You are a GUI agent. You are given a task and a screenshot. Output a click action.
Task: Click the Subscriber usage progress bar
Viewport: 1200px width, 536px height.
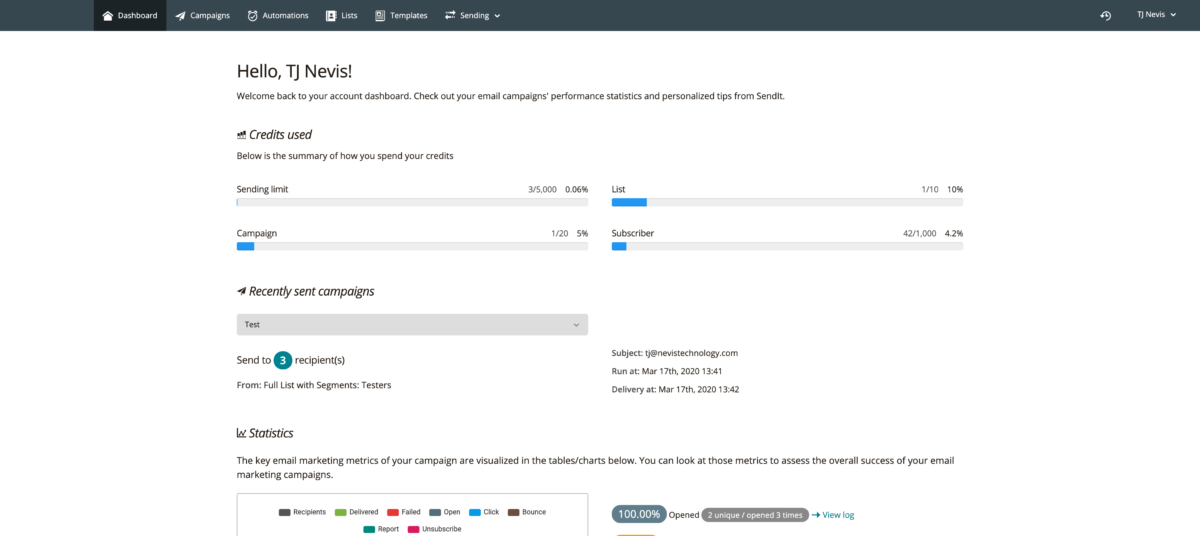tap(787, 246)
